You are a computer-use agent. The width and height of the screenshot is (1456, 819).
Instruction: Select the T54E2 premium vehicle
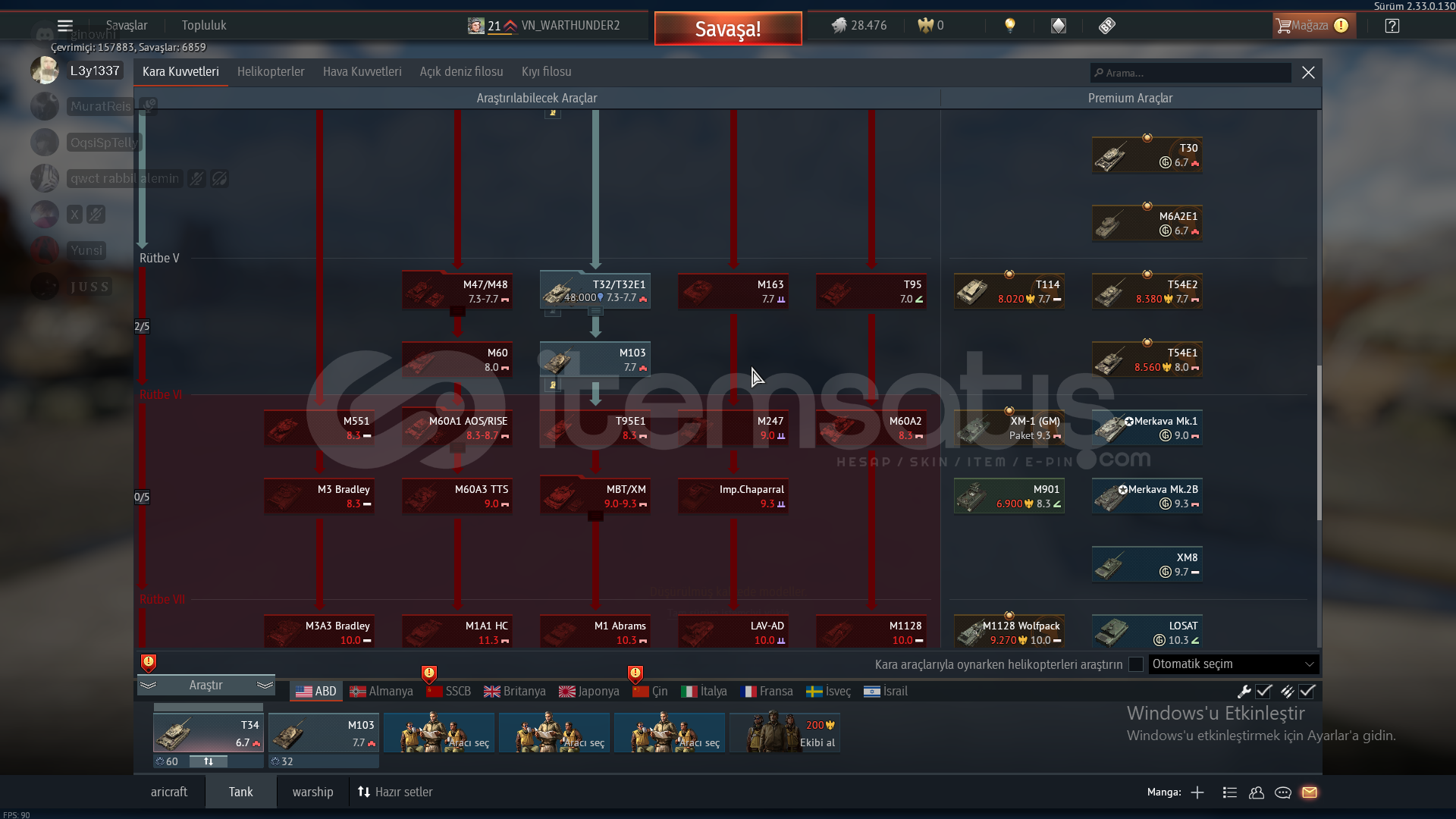tap(1147, 291)
